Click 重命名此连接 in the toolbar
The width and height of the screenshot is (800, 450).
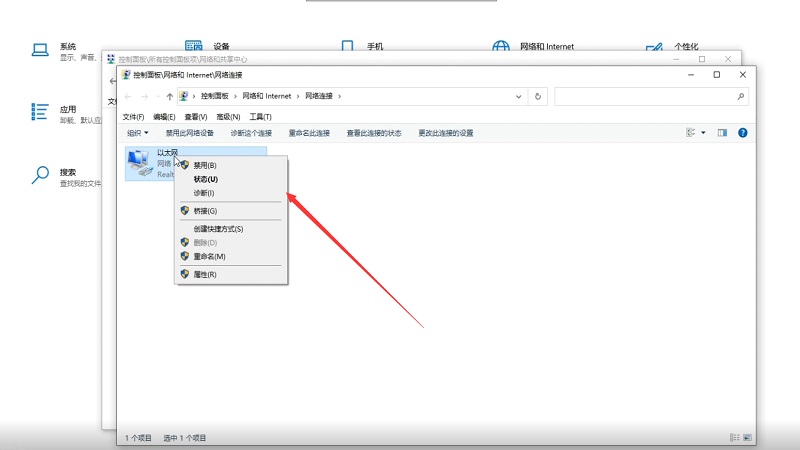tap(309, 133)
